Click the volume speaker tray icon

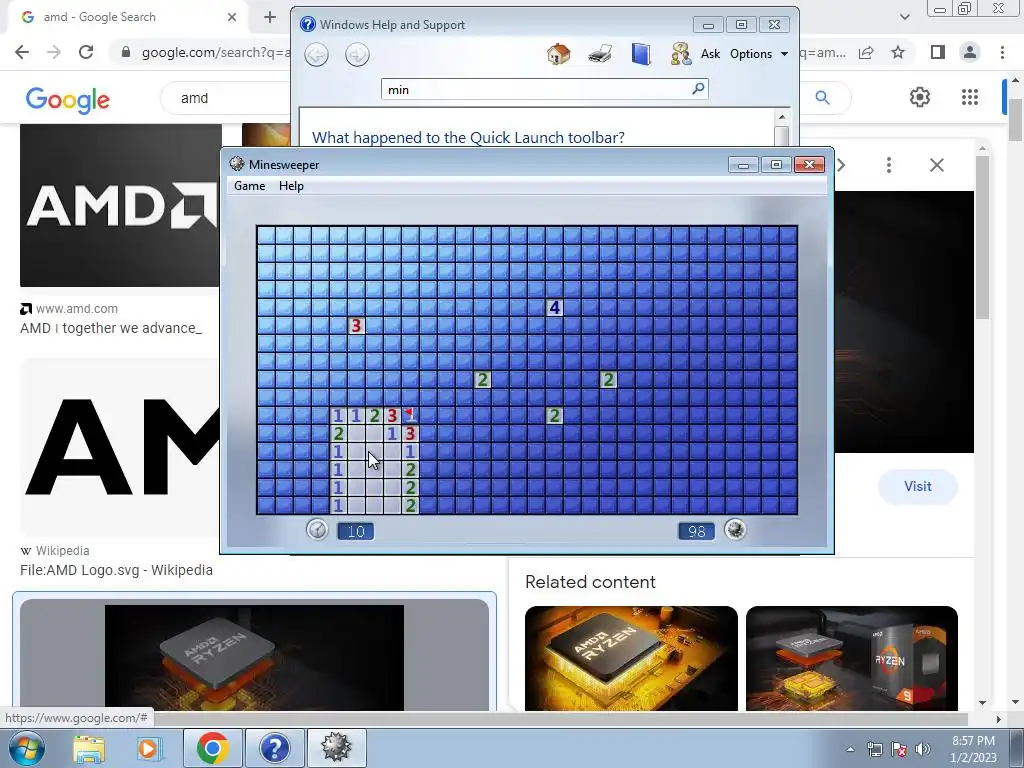[922, 749]
